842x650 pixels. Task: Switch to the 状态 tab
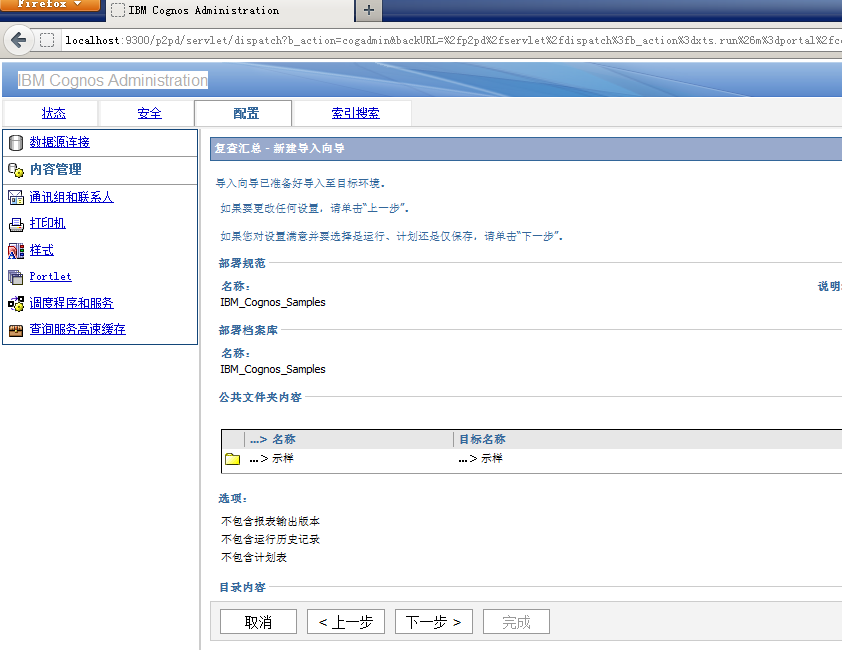coord(54,113)
